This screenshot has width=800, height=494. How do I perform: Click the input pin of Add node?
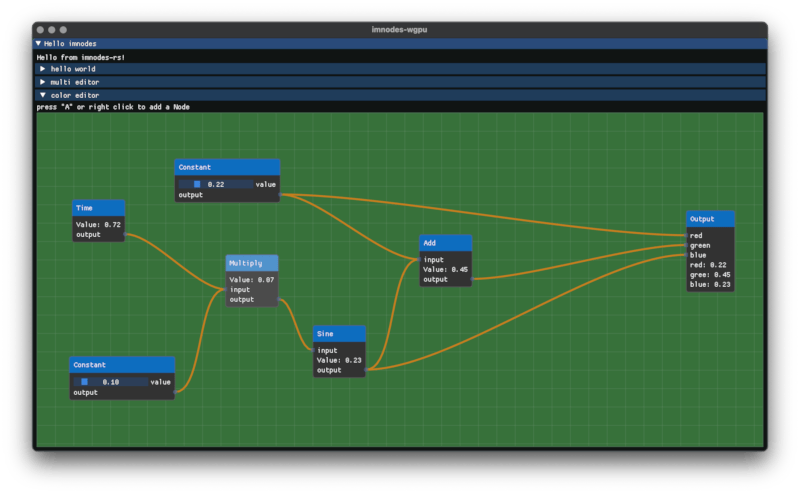[x=421, y=259]
